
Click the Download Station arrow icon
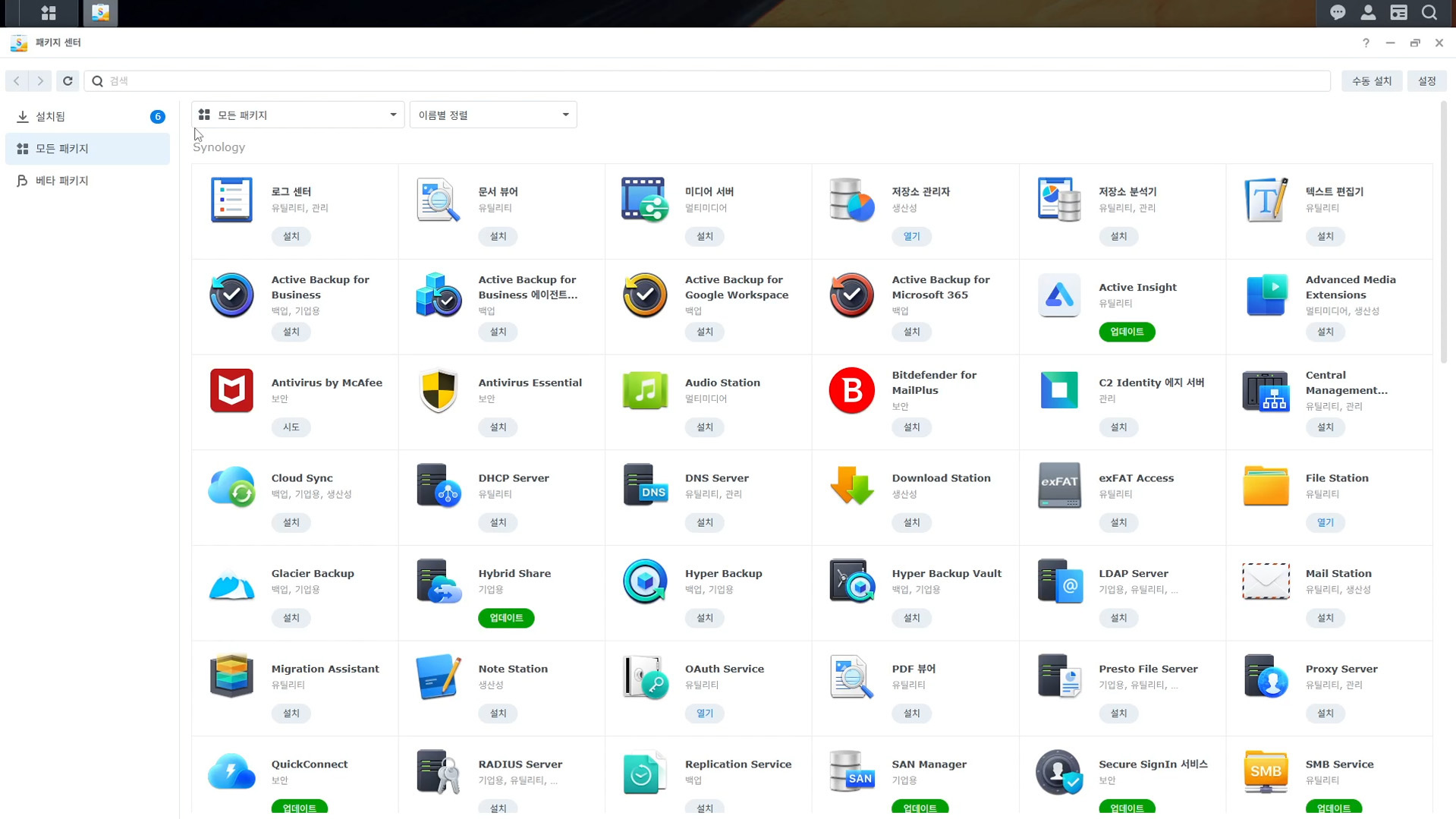click(851, 486)
